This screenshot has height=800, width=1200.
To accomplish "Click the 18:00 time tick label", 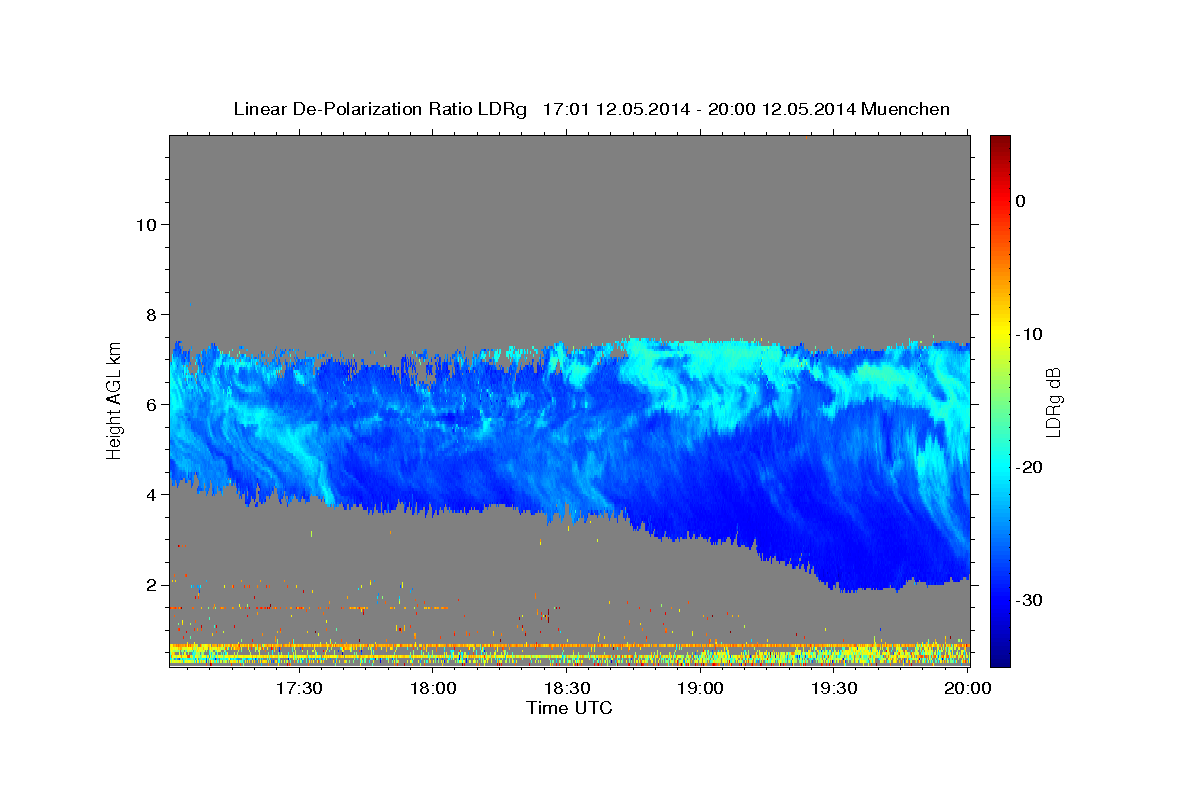I will click(434, 688).
